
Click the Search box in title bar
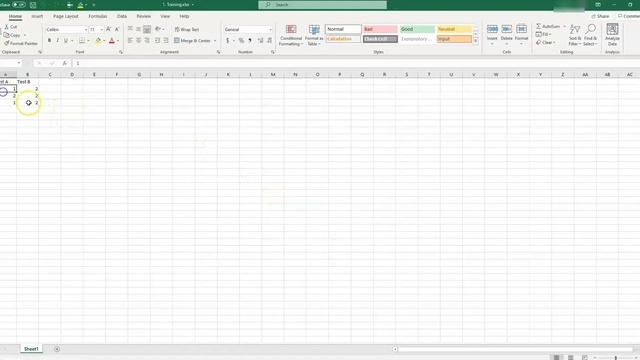click(x=322, y=4)
